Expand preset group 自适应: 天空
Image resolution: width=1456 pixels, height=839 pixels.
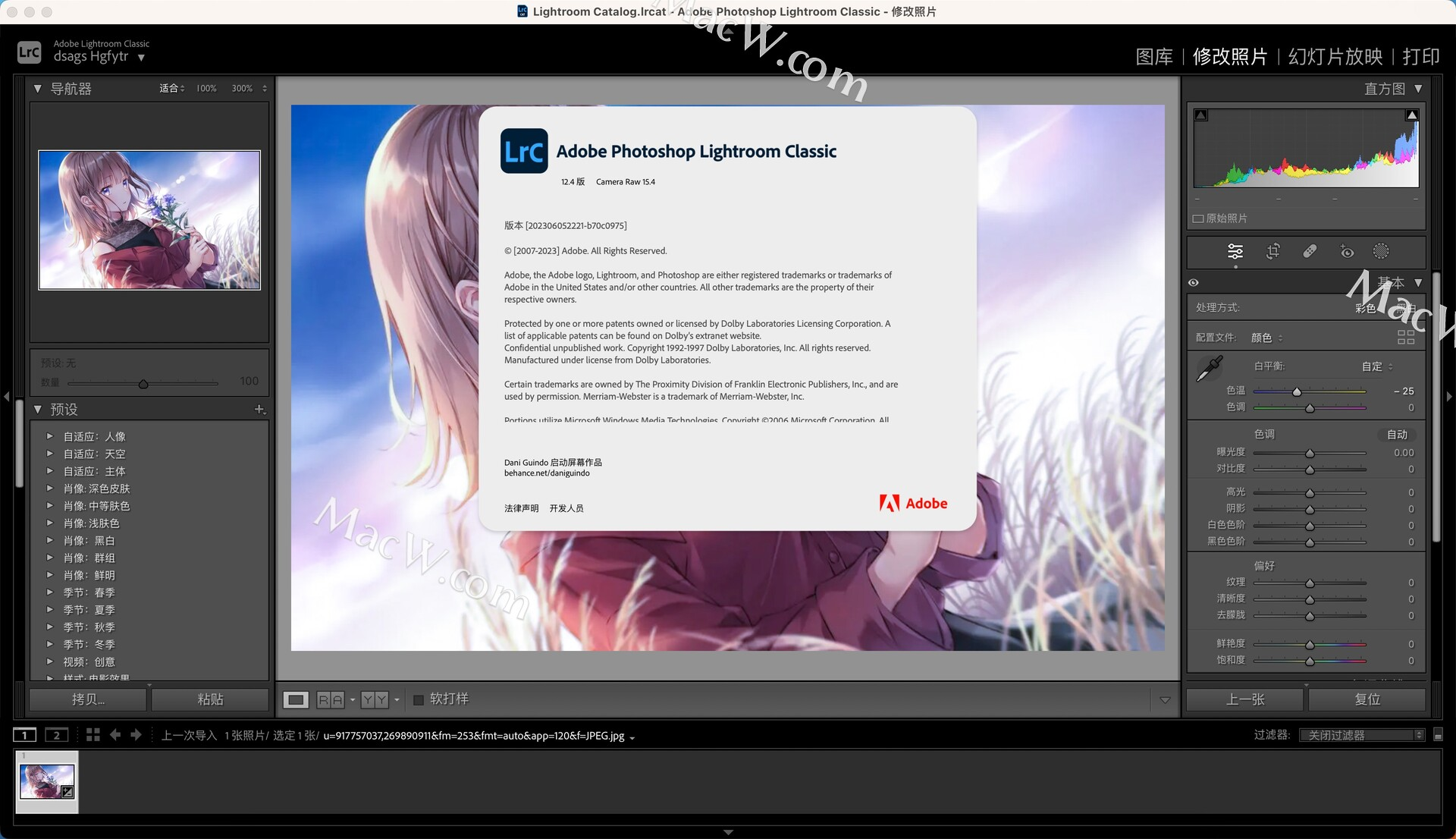click(x=49, y=454)
